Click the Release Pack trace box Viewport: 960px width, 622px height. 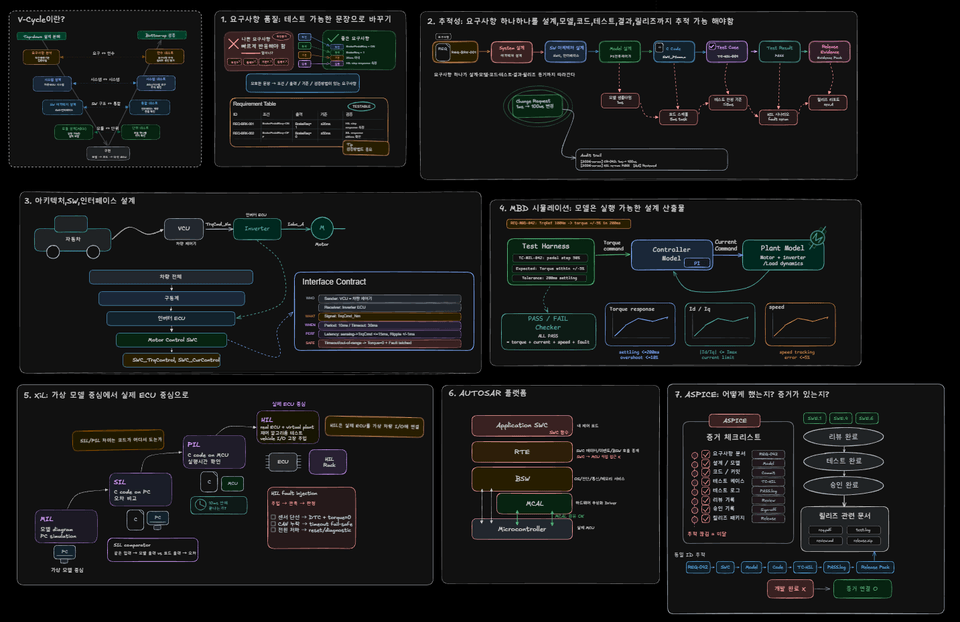click(x=874, y=568)
